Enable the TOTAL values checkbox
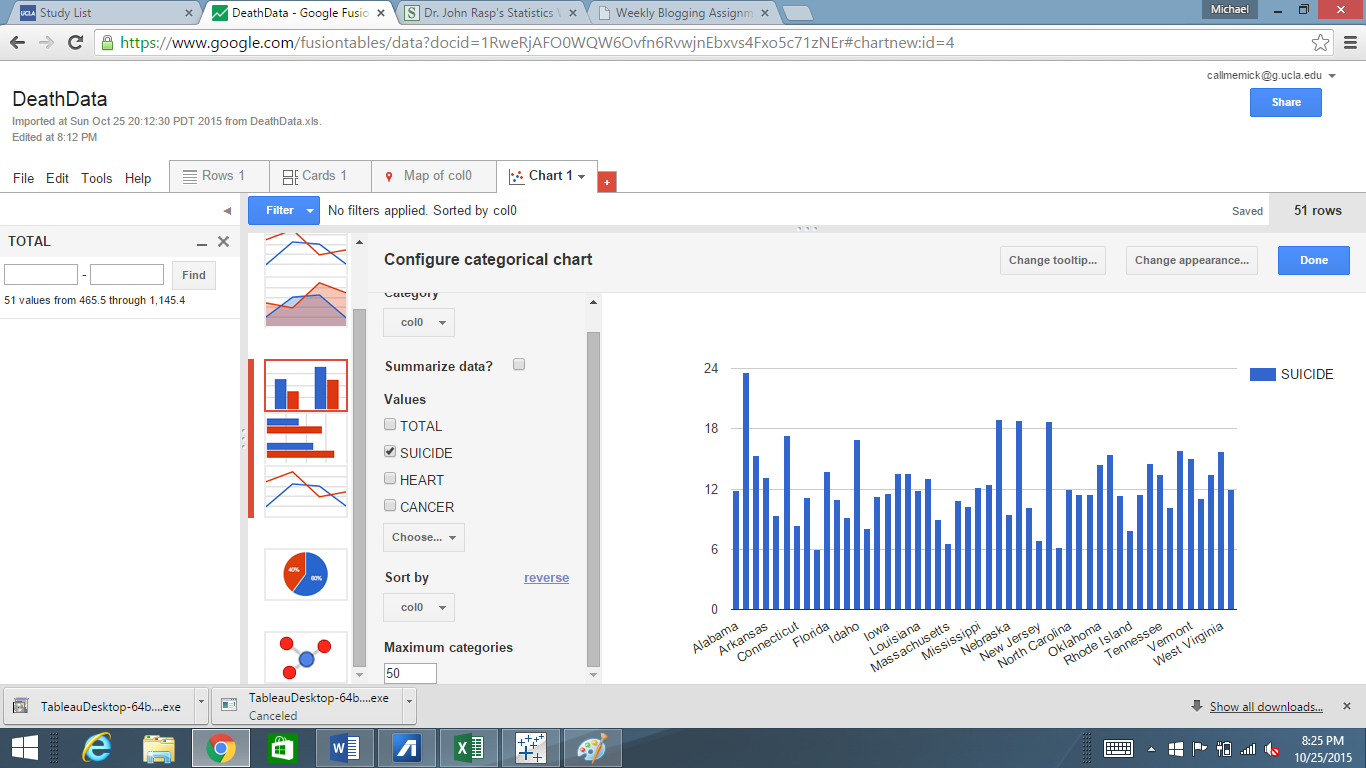 tap(390, 424)
